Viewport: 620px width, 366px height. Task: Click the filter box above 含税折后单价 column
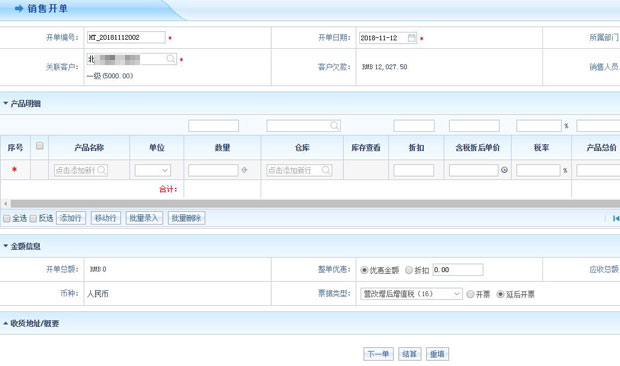(474, 126)
